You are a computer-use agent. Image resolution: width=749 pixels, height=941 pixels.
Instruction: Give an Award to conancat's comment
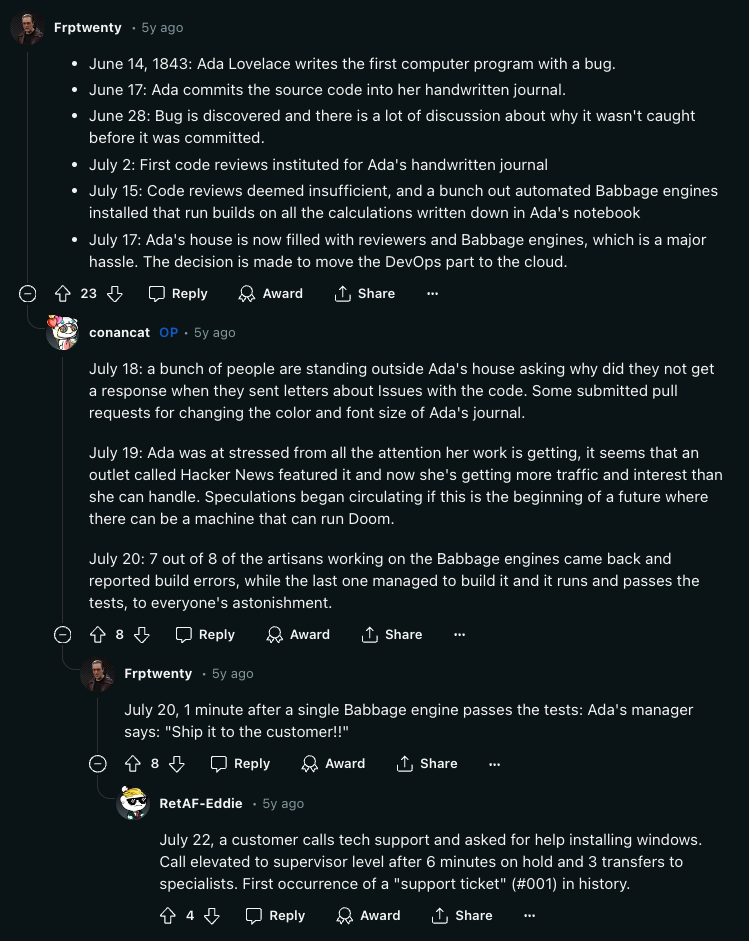298,634
